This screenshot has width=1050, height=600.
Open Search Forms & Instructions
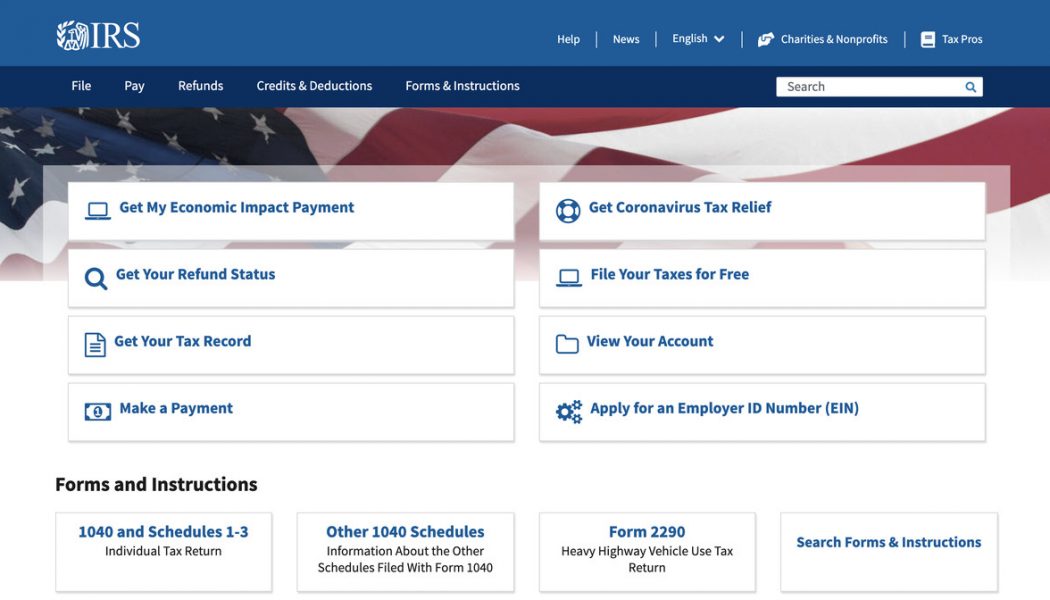tap(888, 542)
